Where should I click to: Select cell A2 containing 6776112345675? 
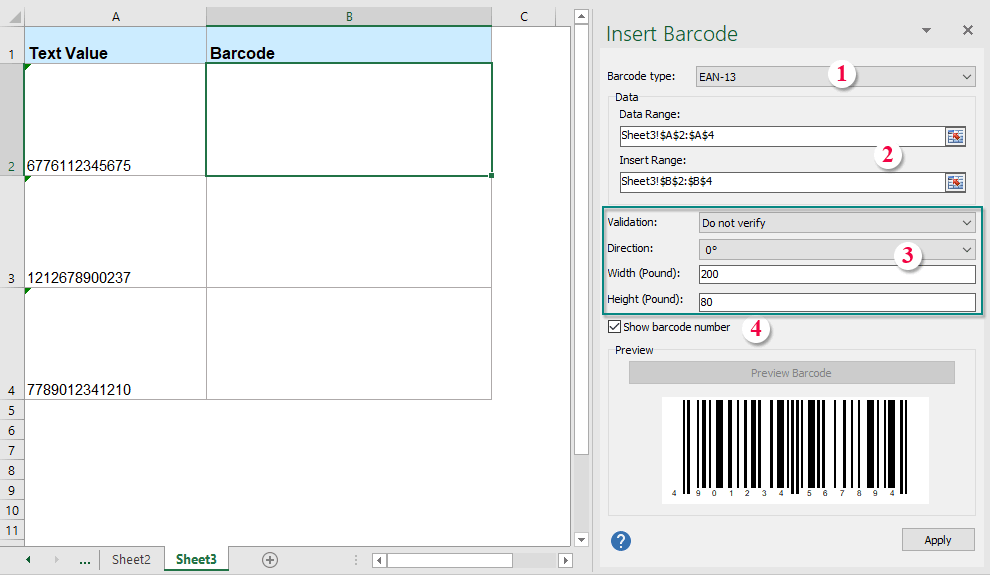pos(115,120)
